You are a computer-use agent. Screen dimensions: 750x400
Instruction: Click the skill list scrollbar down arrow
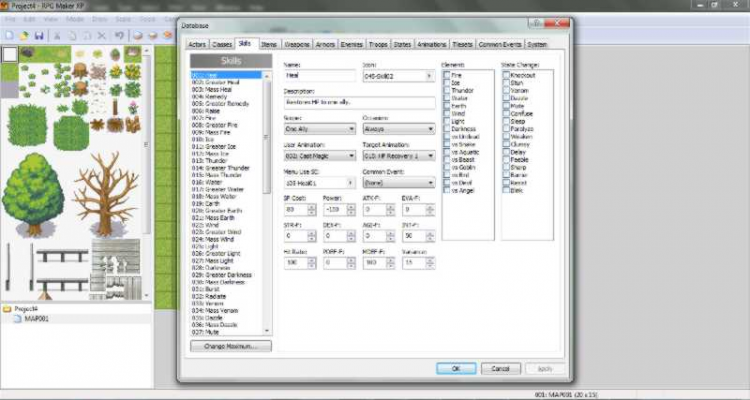click(x=267, y=331)
